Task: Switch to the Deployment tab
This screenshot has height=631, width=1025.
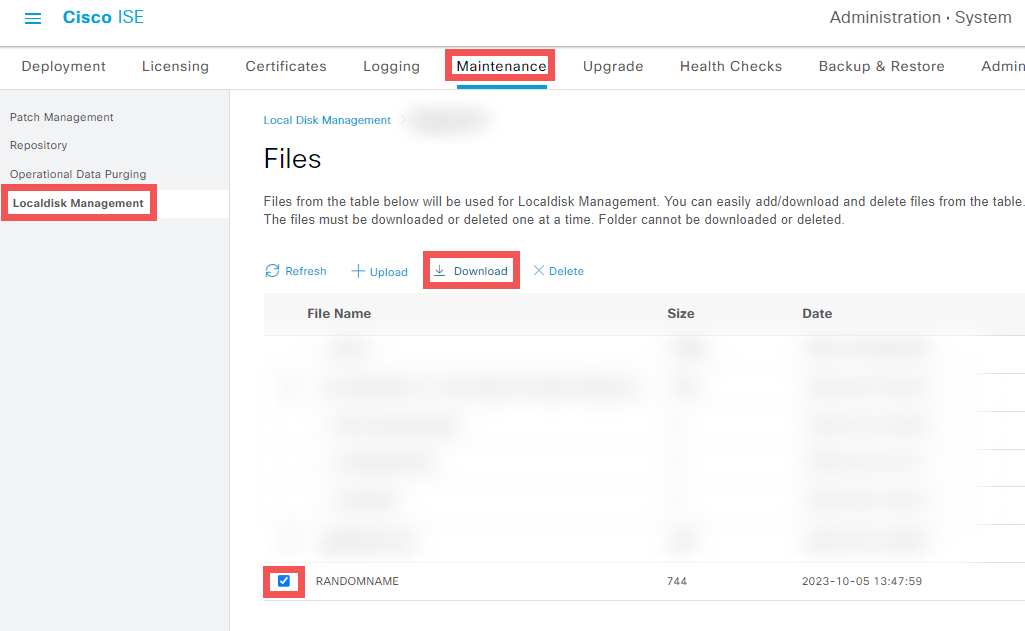Action: point(63,66)
